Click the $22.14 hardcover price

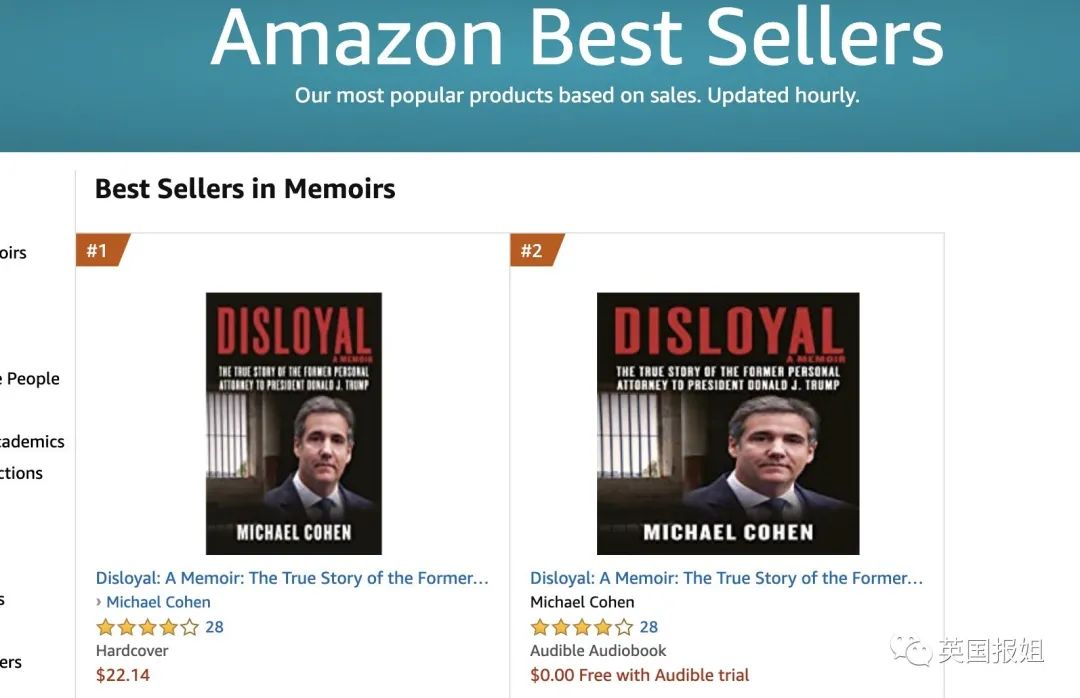point(123,675)
